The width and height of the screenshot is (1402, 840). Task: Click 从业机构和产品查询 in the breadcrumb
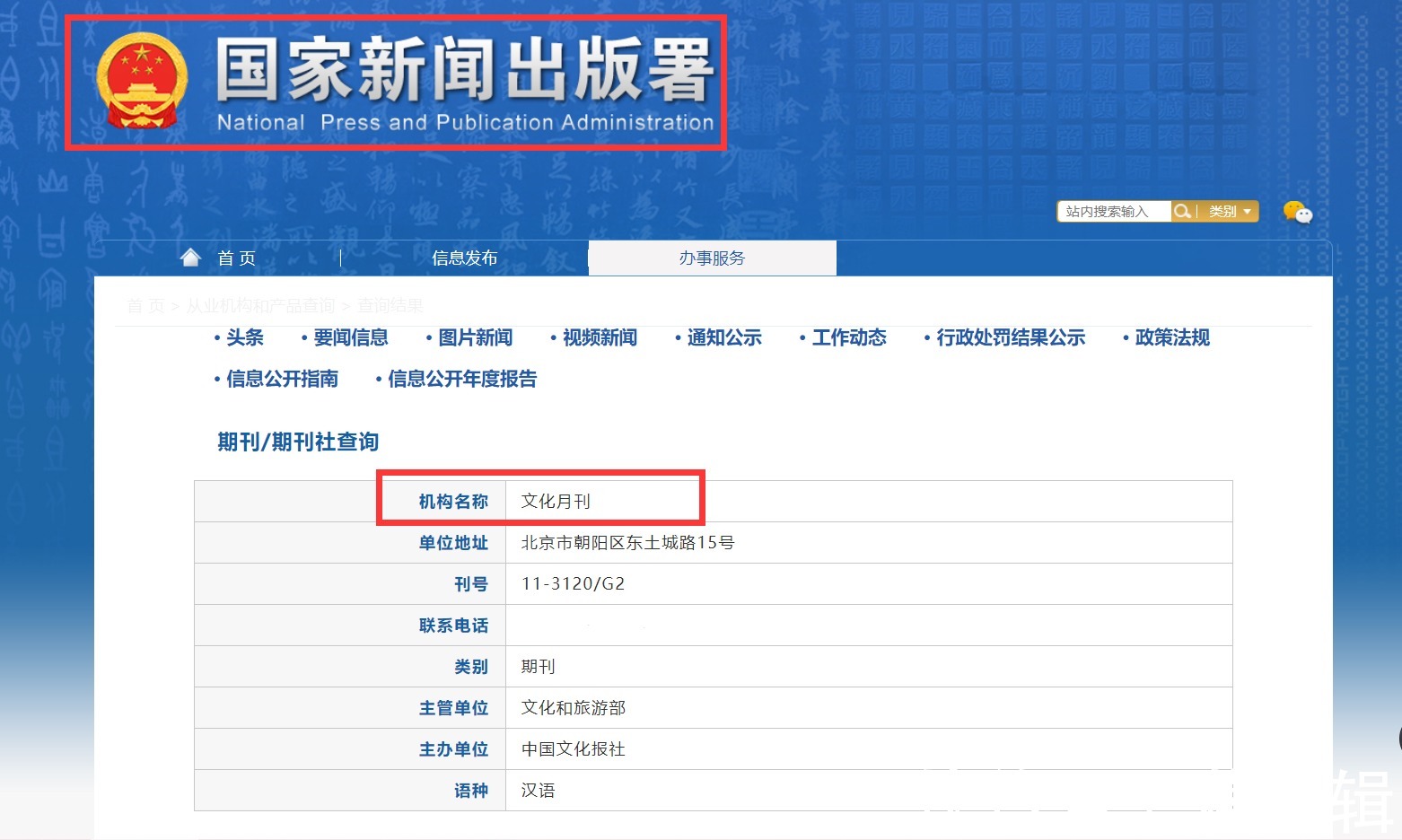coord(260,306)
